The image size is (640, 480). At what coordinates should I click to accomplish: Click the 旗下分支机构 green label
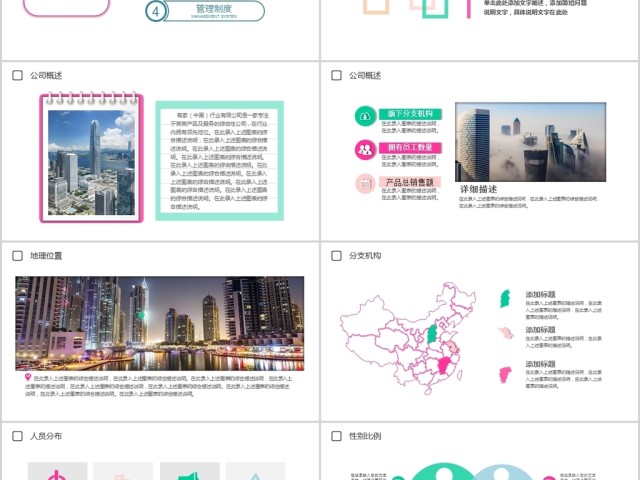pos(410,114)
